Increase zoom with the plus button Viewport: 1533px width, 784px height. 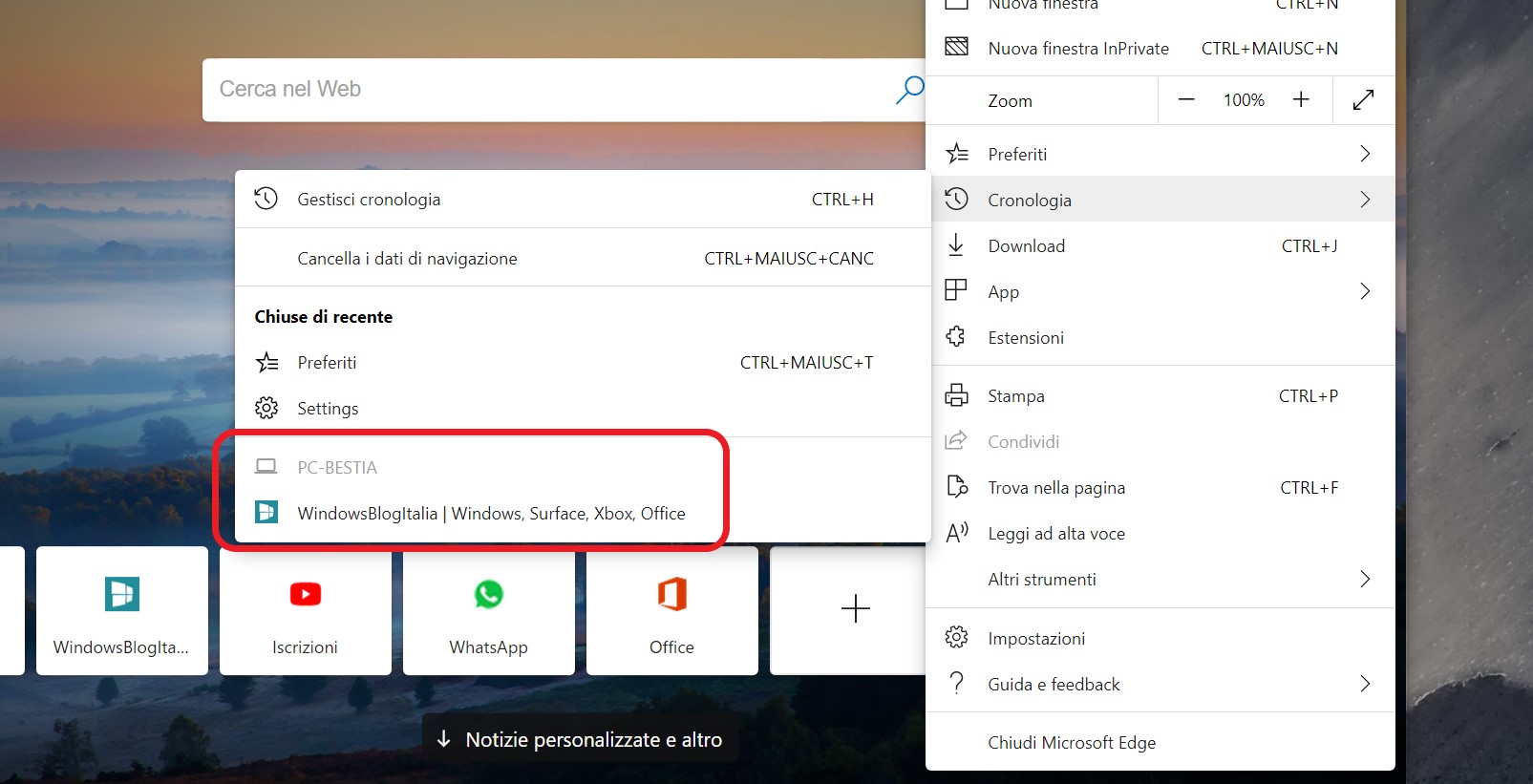coord(1301,99)
